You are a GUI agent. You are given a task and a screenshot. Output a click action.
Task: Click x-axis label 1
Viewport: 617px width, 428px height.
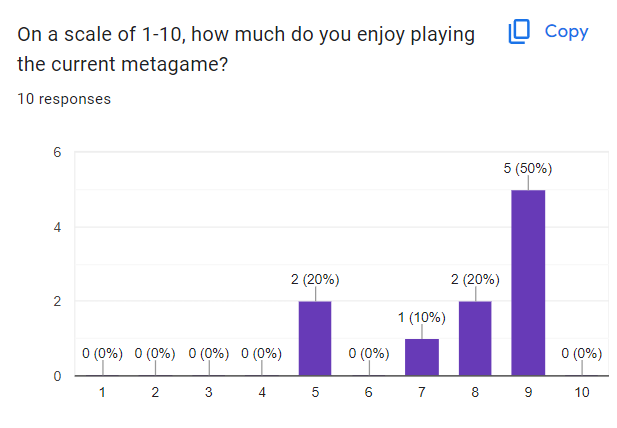102,393
